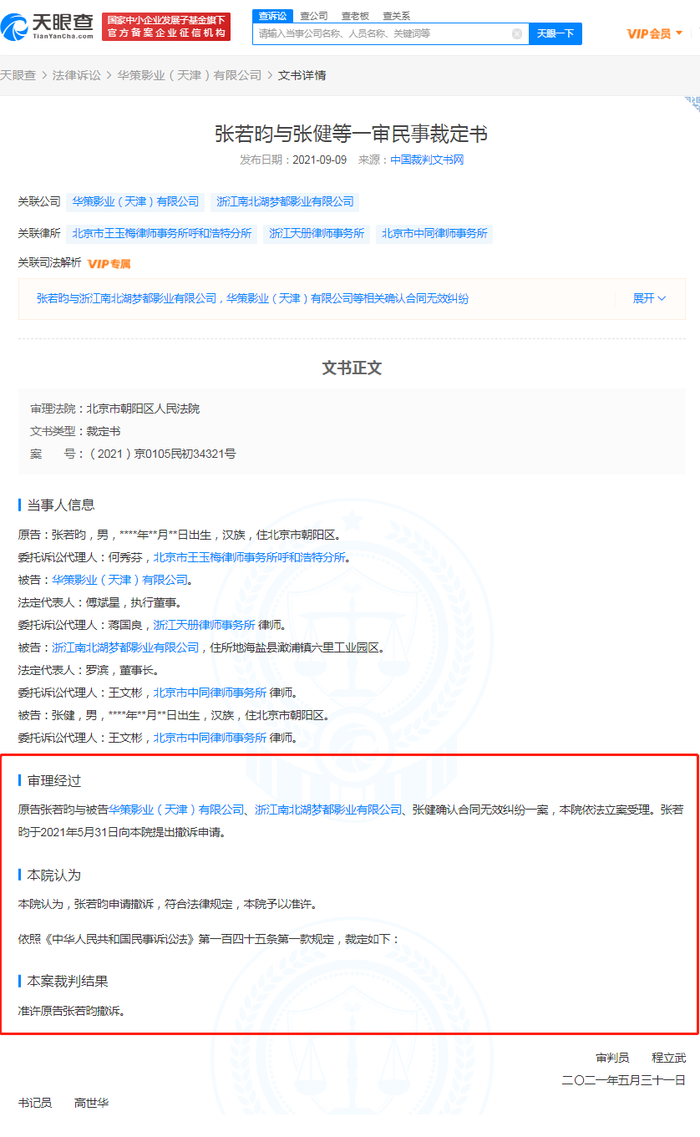Click the 天眼一下 search button
700x1137 pixels.
556,33
